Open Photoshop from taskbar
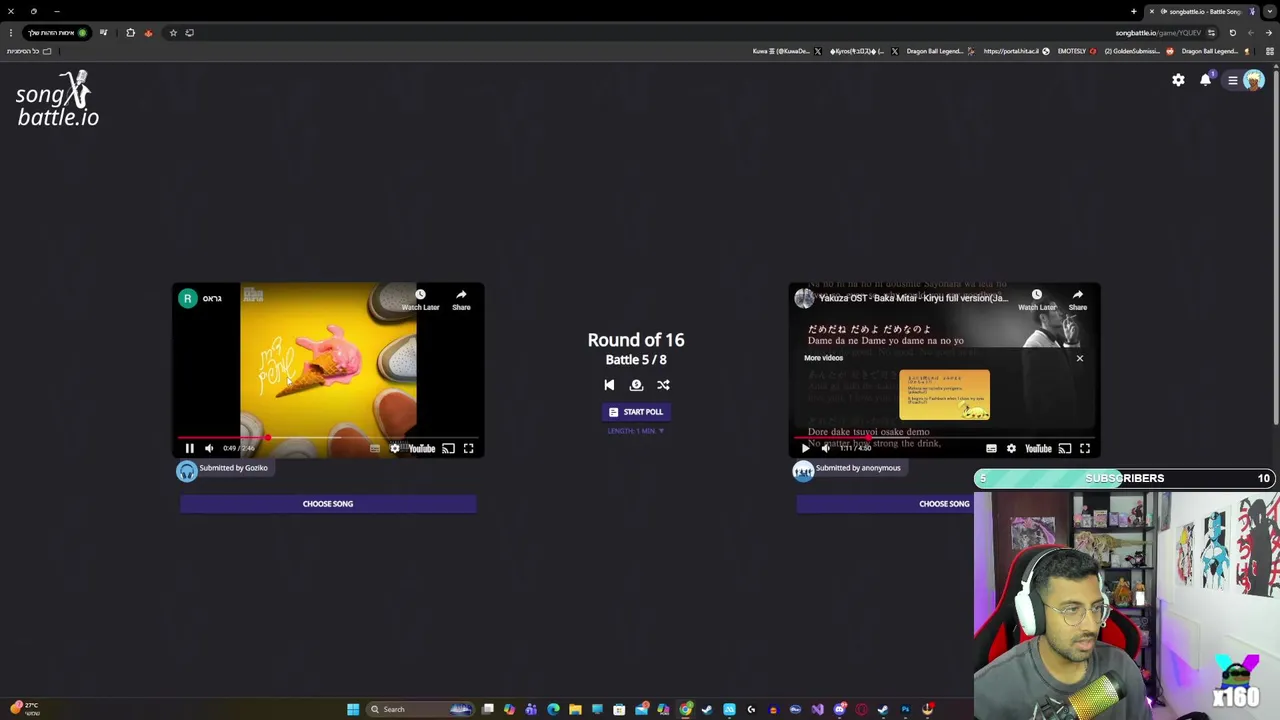Viewport: 1280px width, 720px height. click(905, 710)
